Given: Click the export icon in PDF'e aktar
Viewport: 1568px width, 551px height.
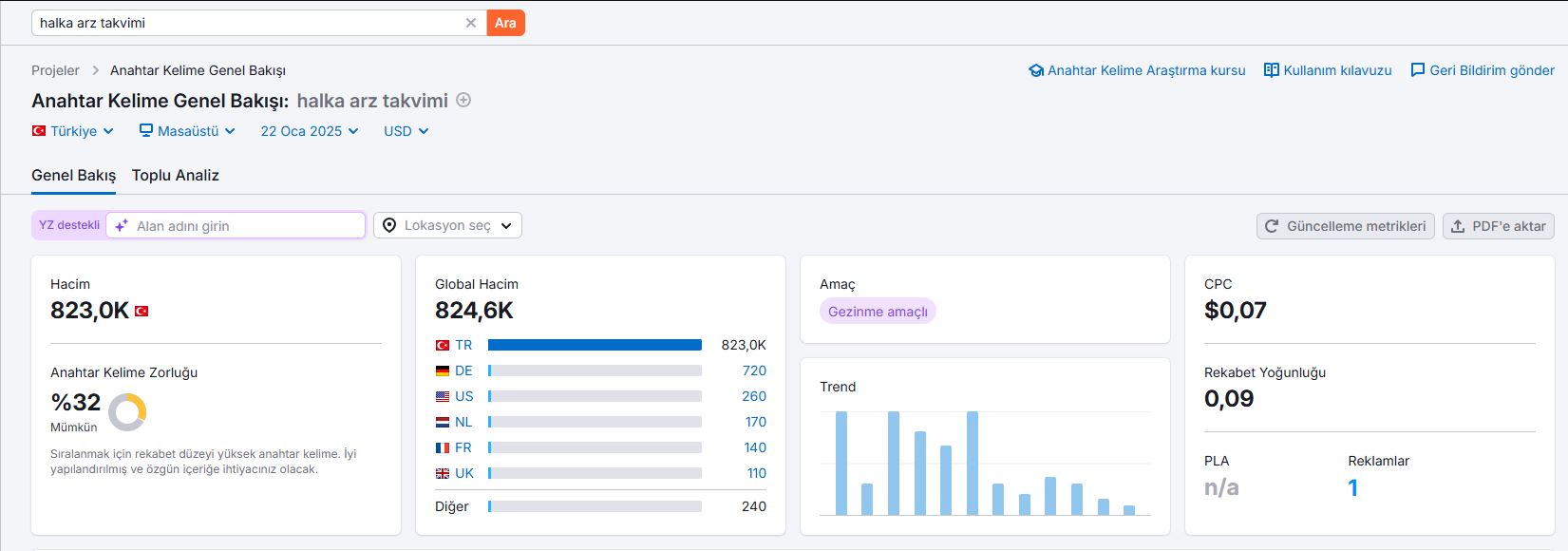Looking at the screenshot, I should 1458,226.
